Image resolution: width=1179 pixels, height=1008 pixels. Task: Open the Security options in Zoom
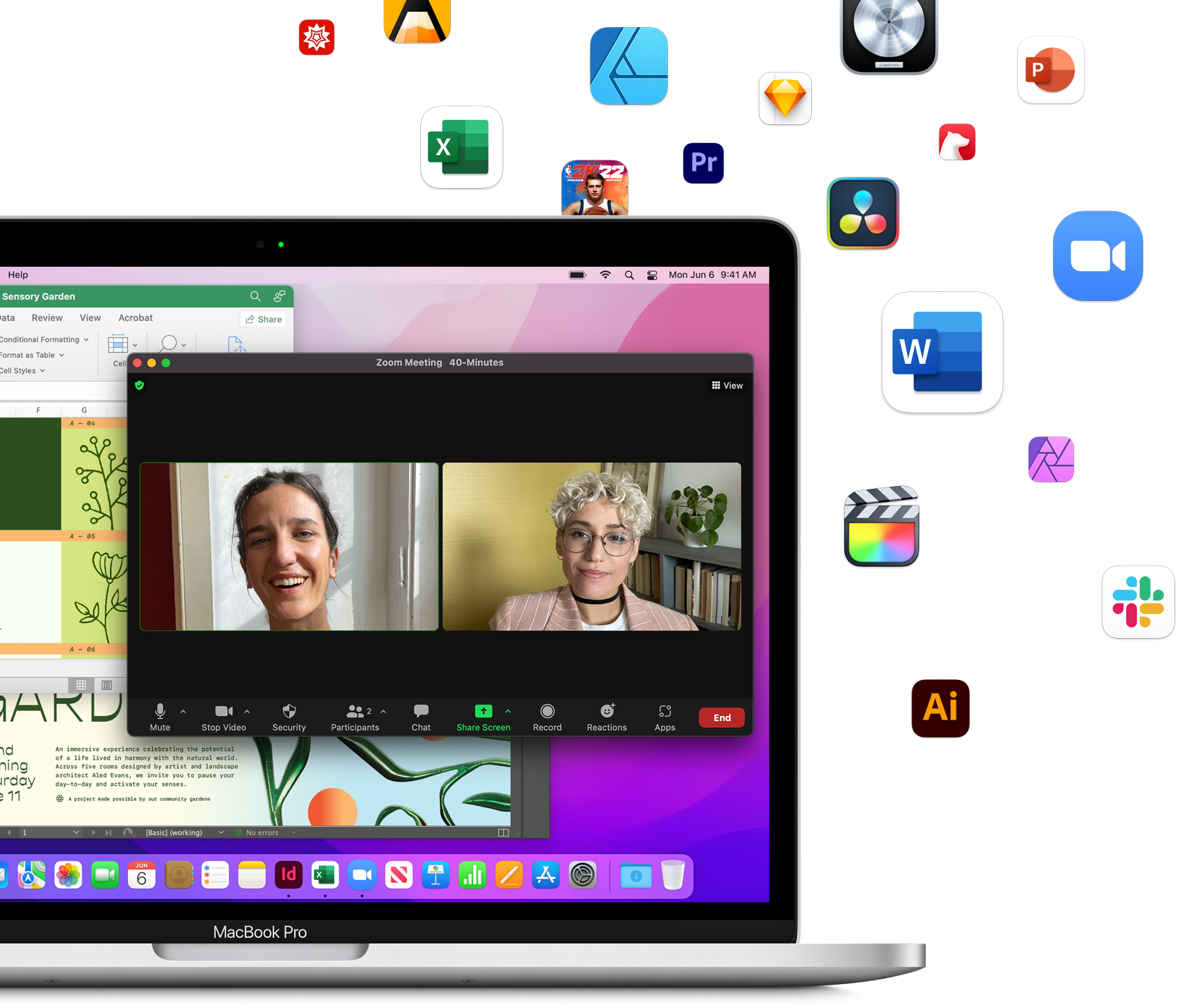[289, 717]
